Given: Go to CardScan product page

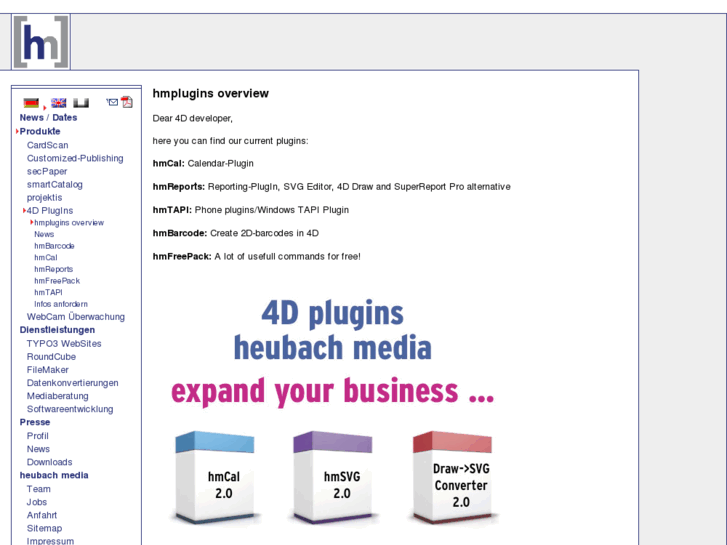Looking at the screenshot, I should point(47,145).
